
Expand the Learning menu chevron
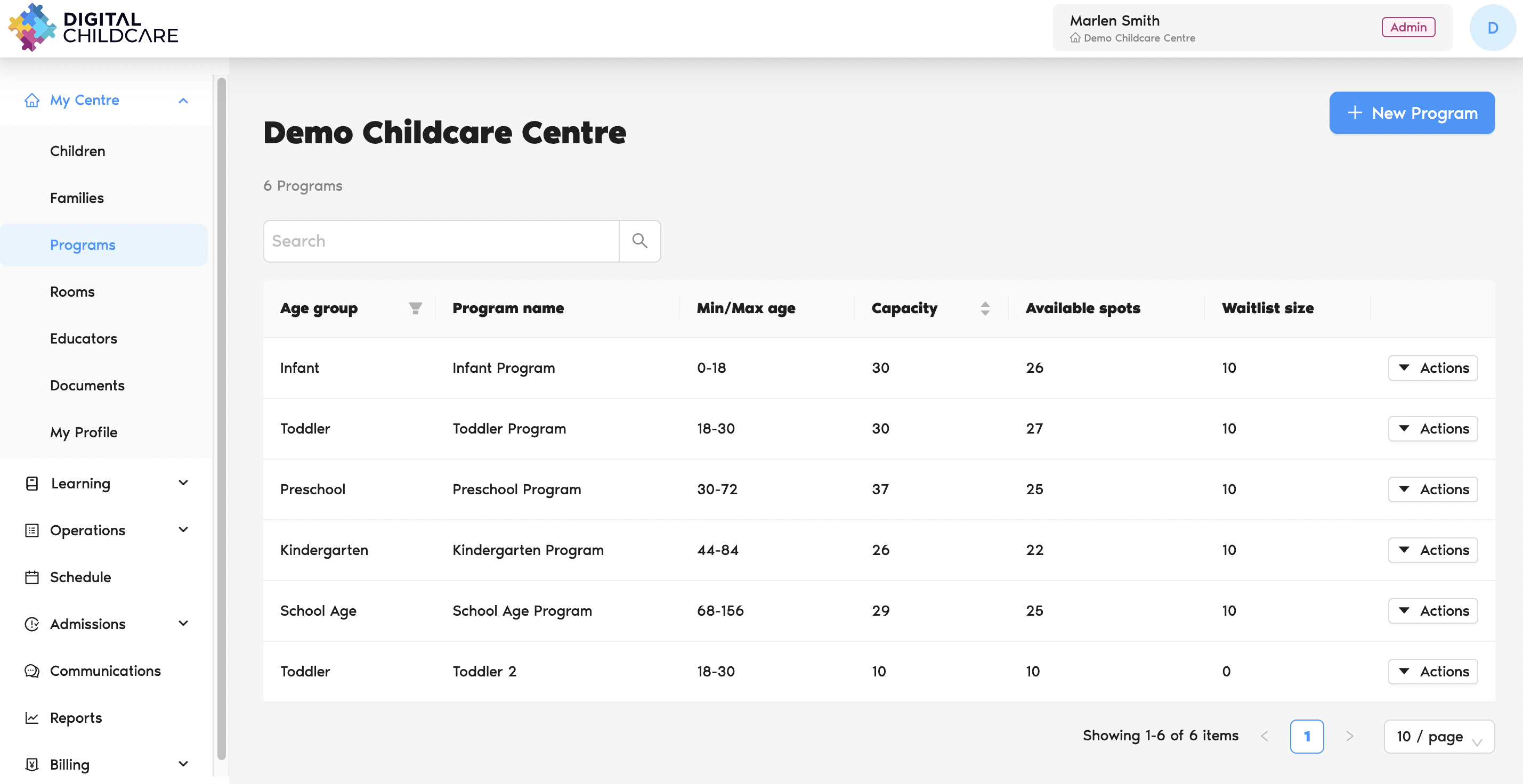[183, 483]
